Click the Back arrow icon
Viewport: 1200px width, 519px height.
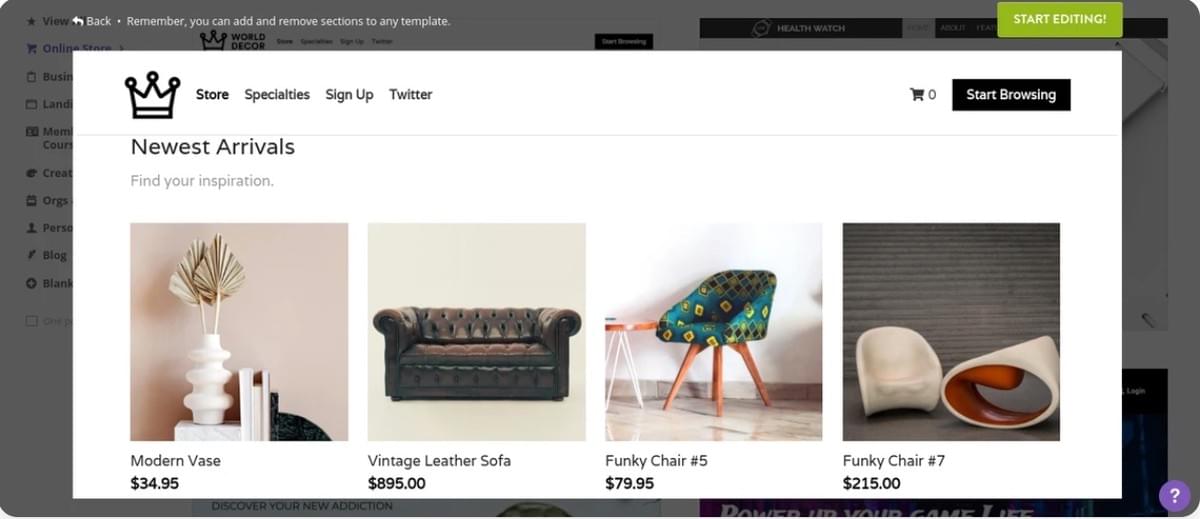click(77, 21)
